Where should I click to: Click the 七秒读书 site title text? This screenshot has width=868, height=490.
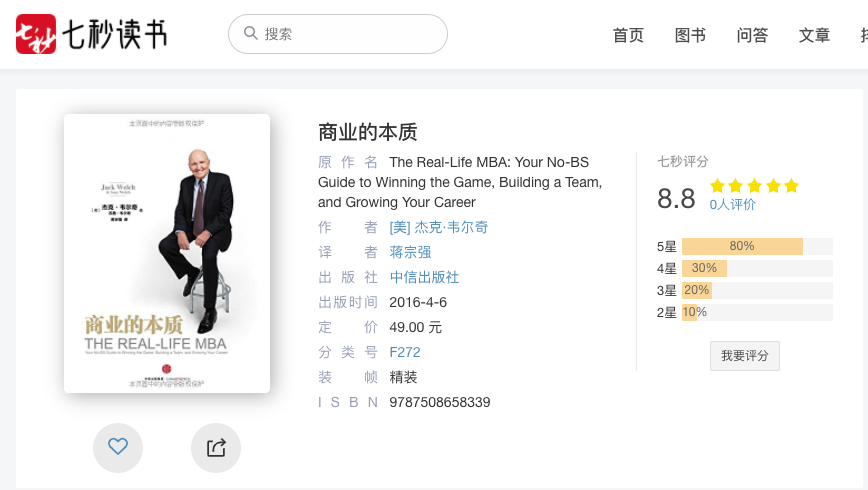coord(115,34)
